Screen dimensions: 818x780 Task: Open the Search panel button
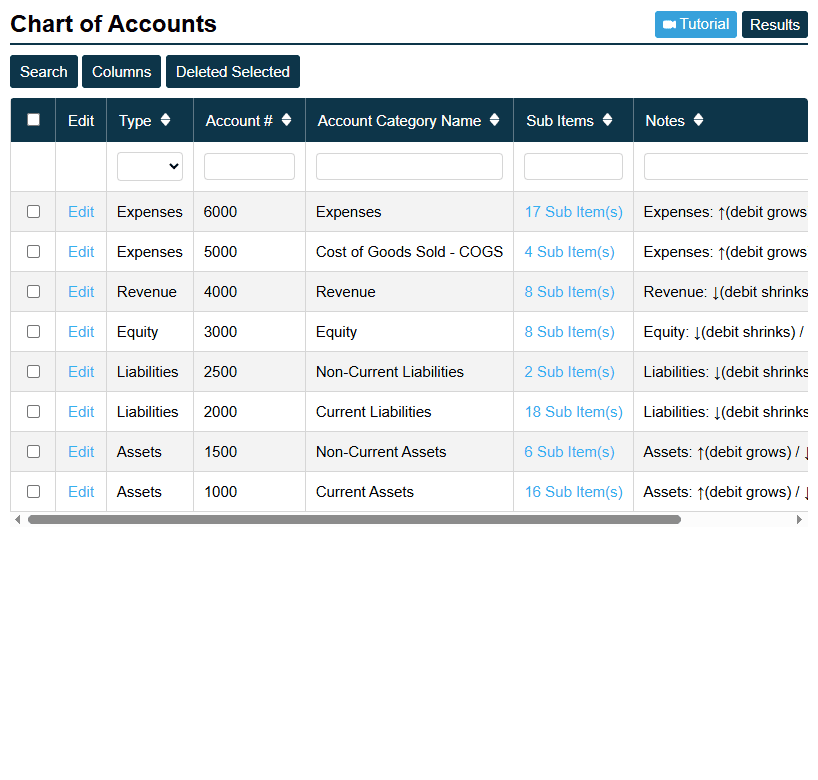coord(44,71)
